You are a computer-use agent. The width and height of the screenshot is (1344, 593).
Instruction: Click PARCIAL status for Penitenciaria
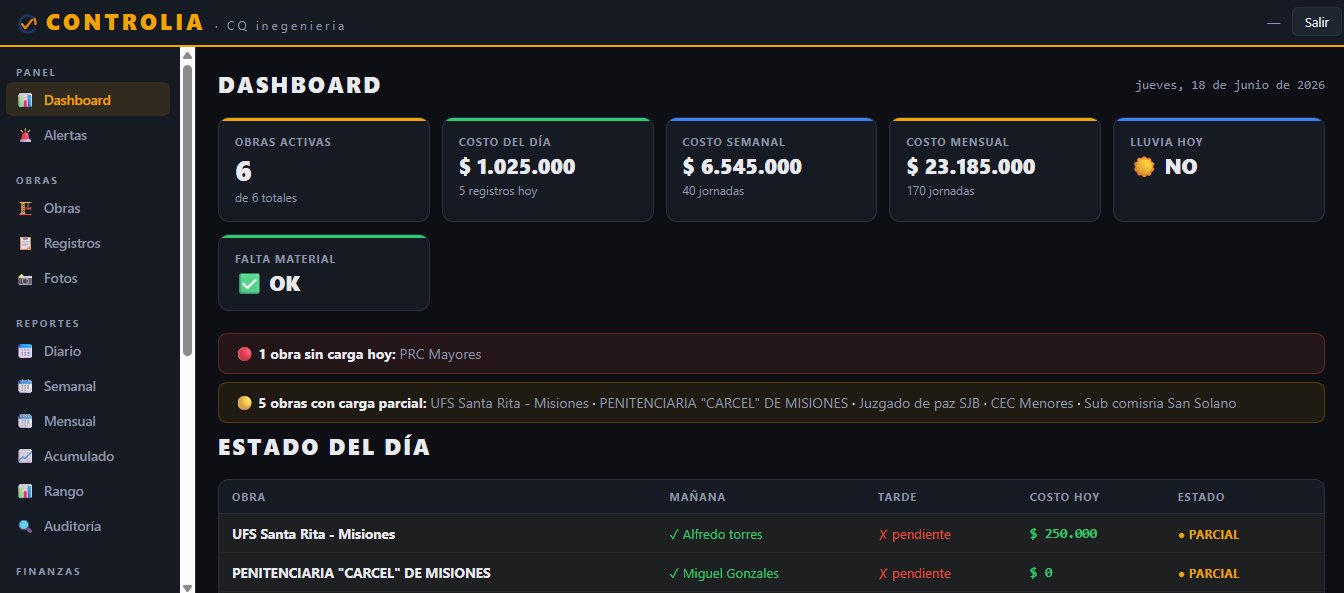(x=1208, y=573)
